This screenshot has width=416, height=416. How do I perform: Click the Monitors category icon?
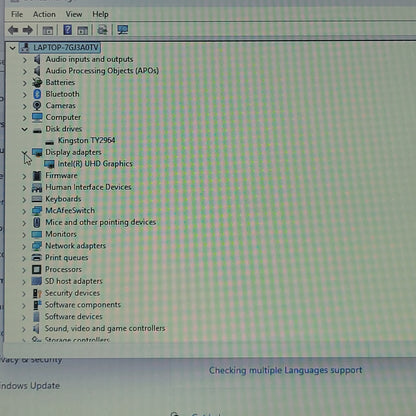tap(37, 234)
